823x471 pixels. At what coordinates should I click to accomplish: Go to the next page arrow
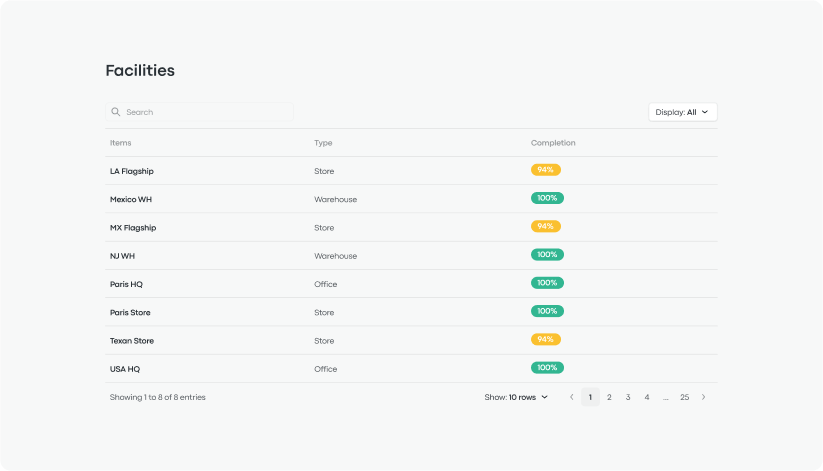tap(703, 397)
